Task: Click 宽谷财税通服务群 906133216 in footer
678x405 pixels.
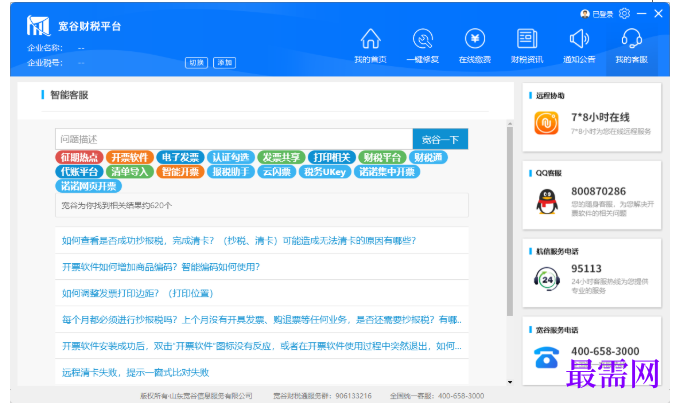Action: click(322, 396)
